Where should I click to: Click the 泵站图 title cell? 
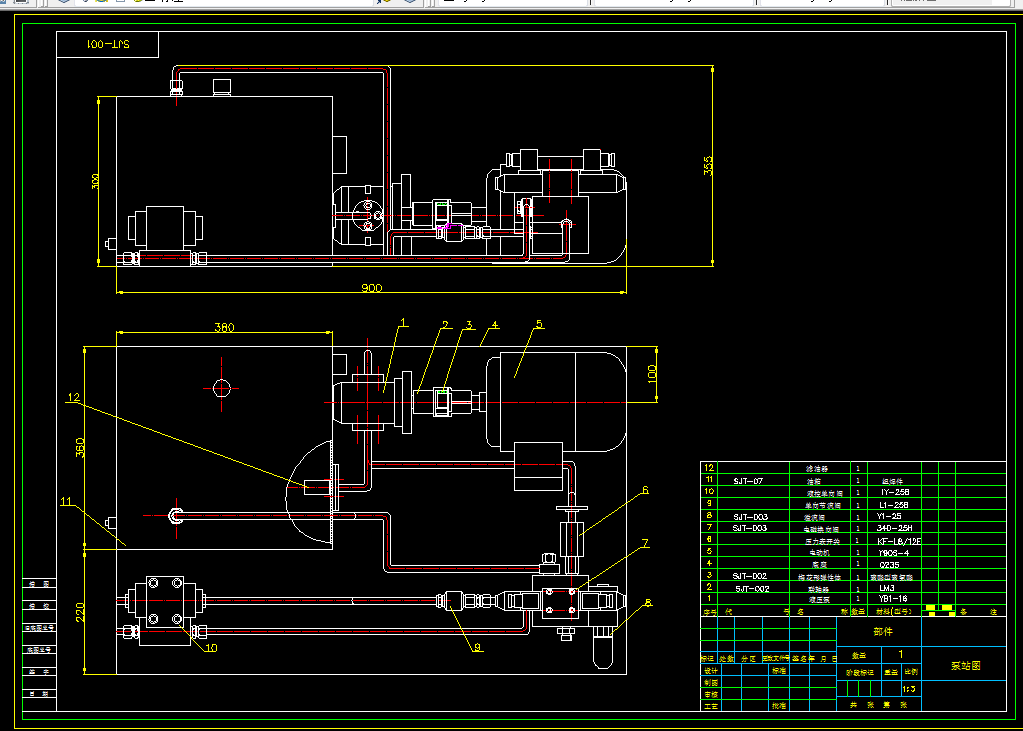(x=965, y=666)
